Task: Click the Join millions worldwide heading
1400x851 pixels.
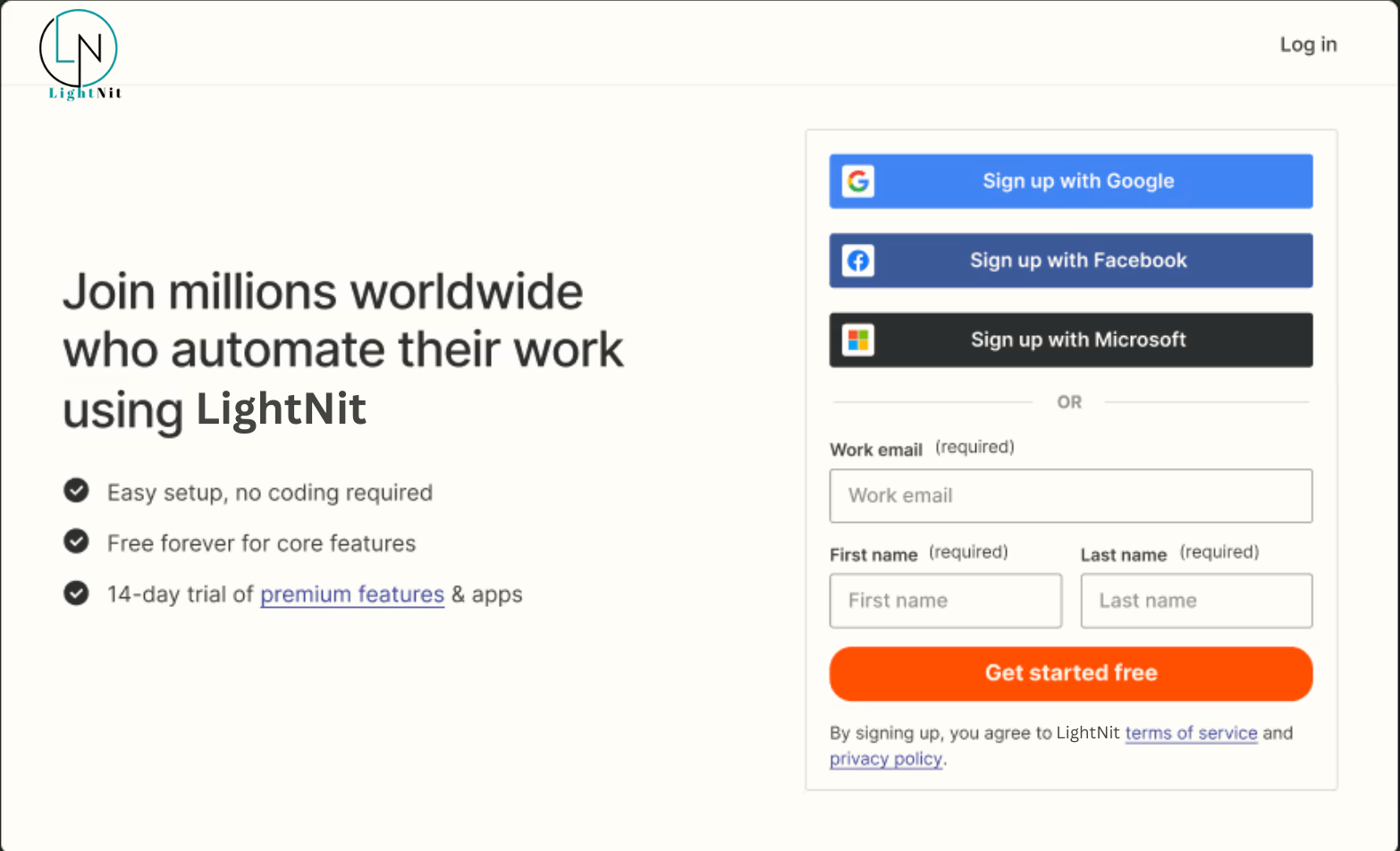Action: coord(342,350)
